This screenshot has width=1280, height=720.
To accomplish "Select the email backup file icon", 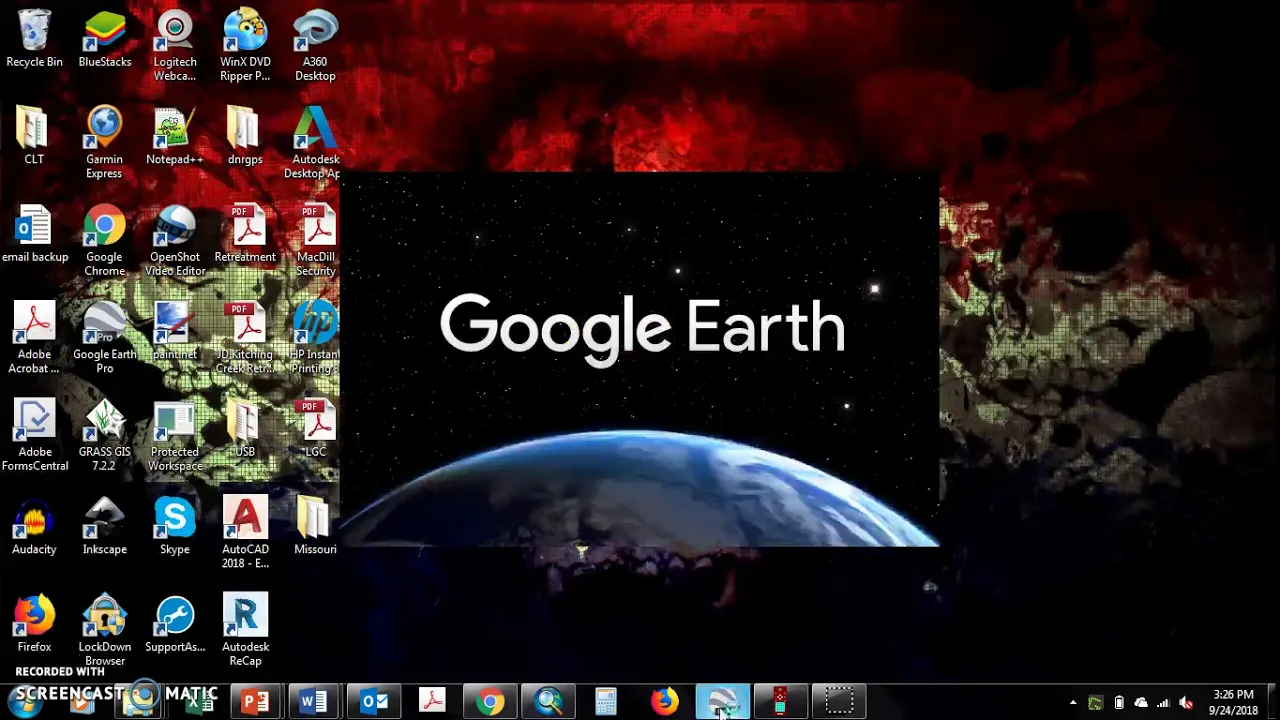I will click(x=34, y=235).
